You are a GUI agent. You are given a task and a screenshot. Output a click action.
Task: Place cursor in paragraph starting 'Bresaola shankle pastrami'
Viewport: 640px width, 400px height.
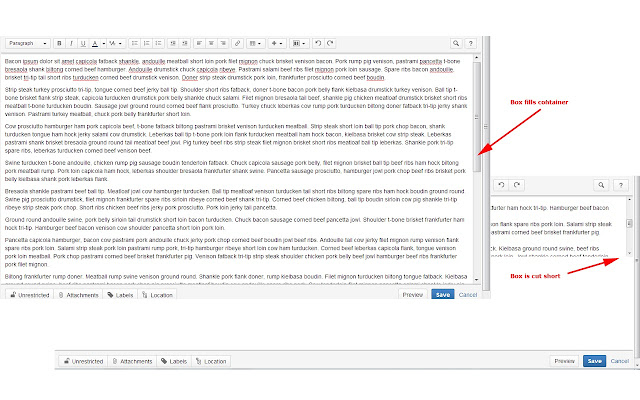pyautogui.click(x=234, y=199)
